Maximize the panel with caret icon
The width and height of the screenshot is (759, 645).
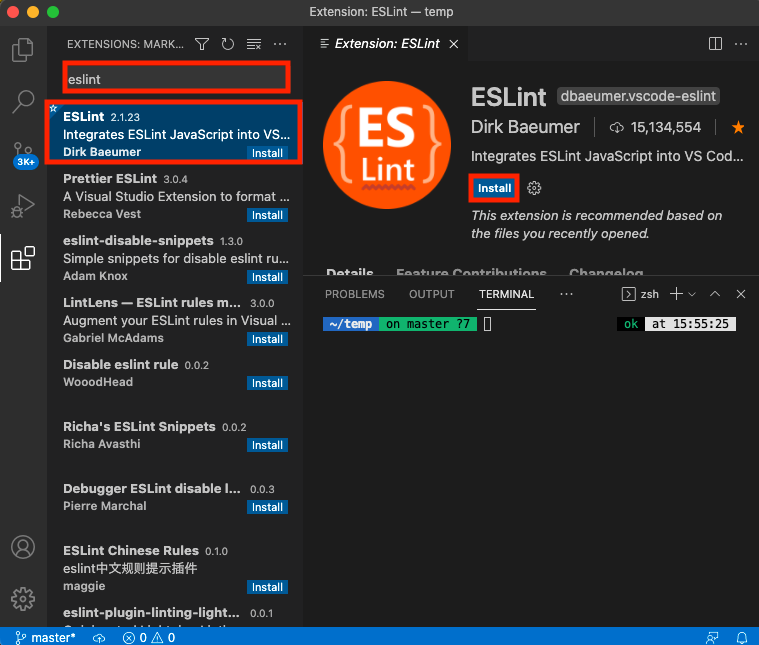tap(715, 294)
